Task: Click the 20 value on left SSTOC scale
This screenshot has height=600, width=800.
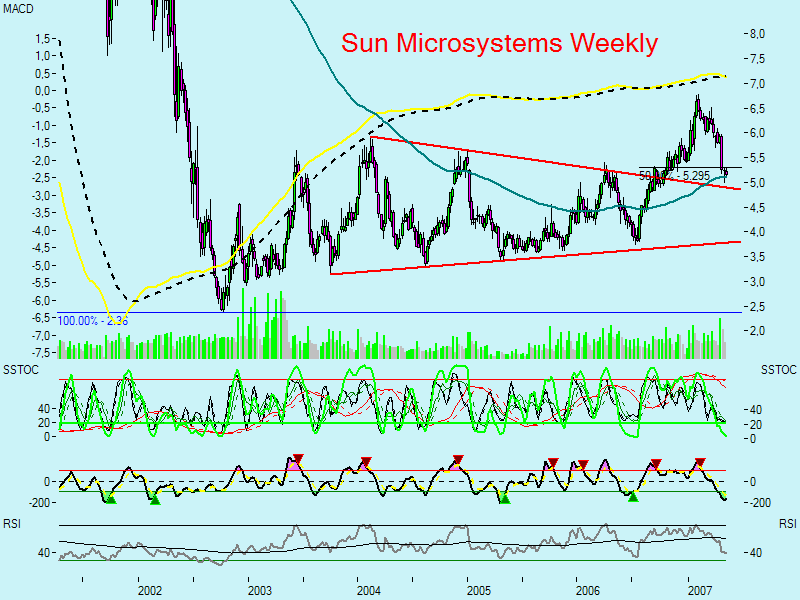Action: [x=44, y=422]
